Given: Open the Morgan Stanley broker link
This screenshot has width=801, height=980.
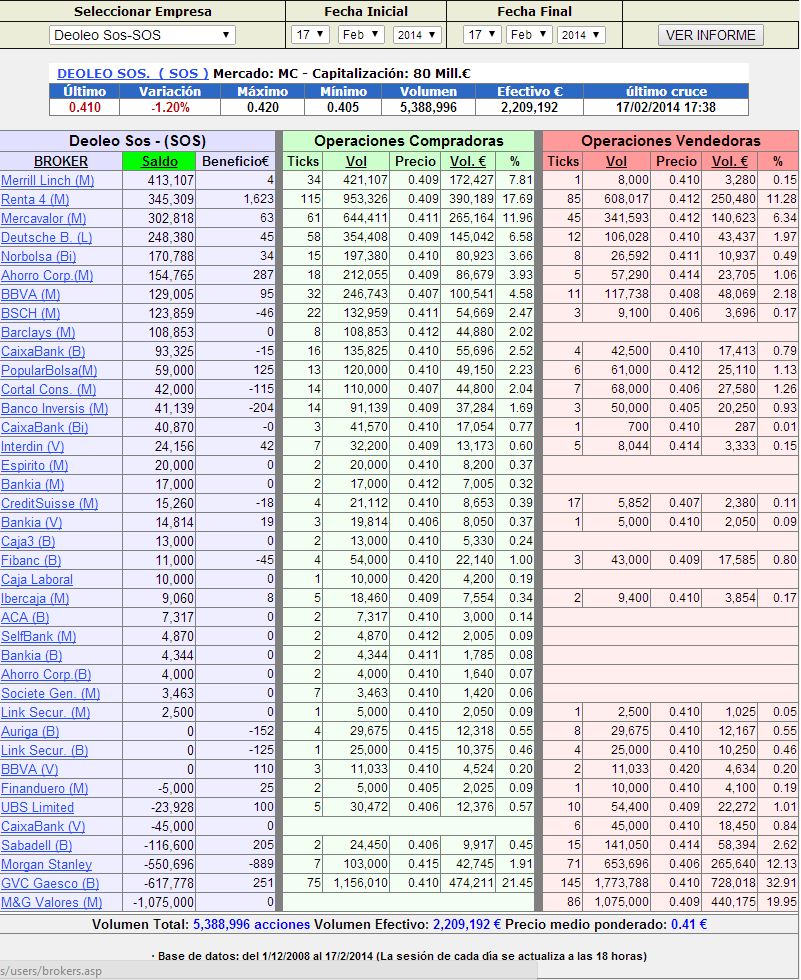Looking at the screenshot, I should (x=46, y=864).
